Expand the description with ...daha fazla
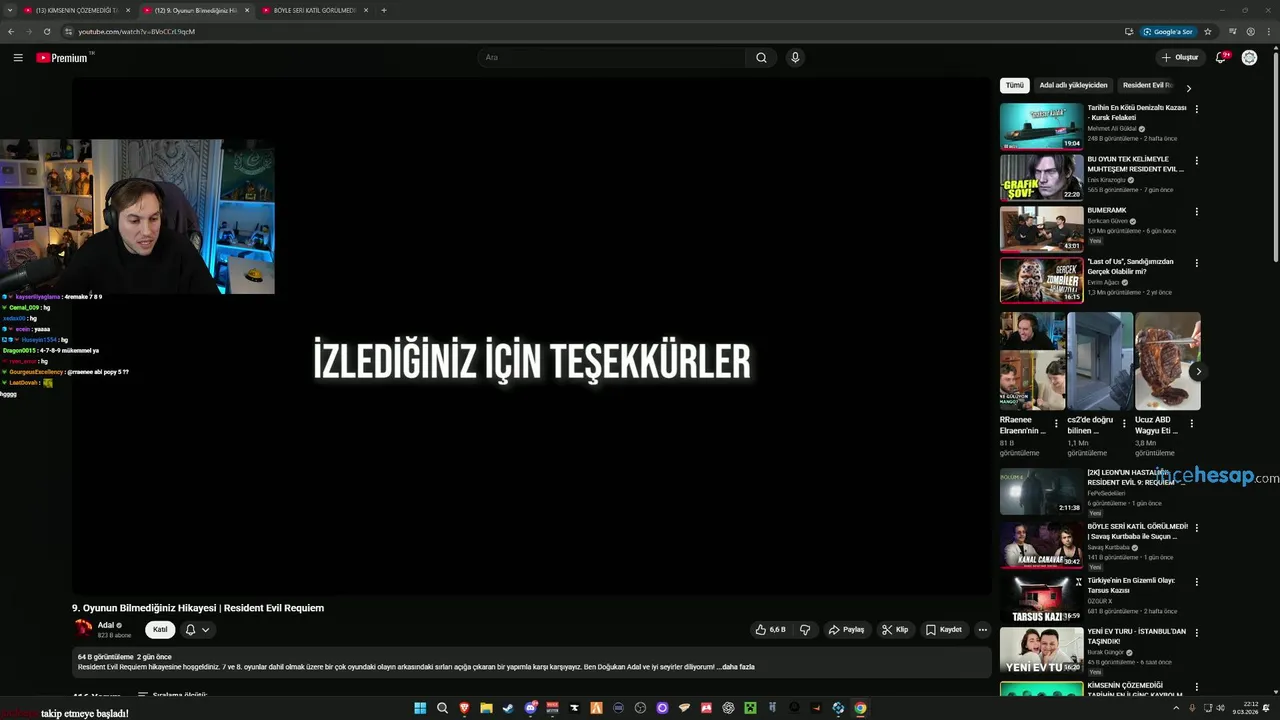1280x720 pixels. click(x=738, y=667)
